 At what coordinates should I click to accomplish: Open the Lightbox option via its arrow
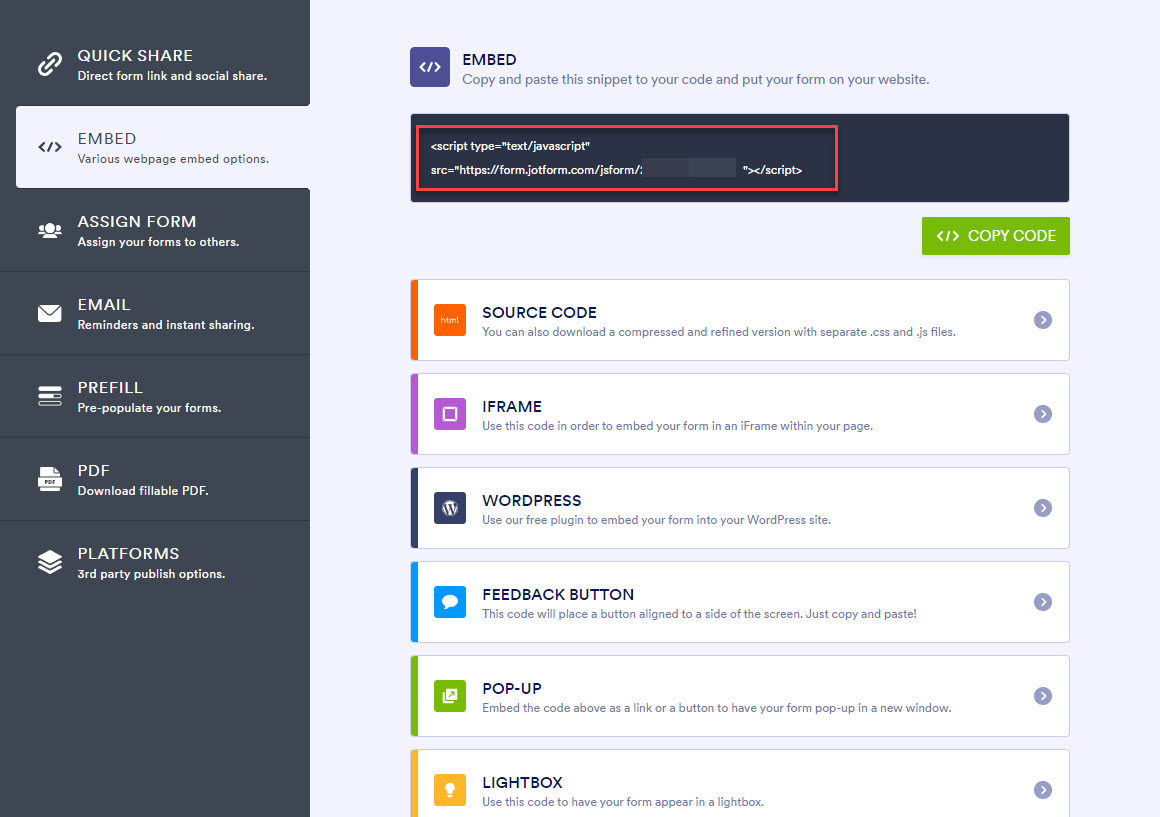[1043, 790]
